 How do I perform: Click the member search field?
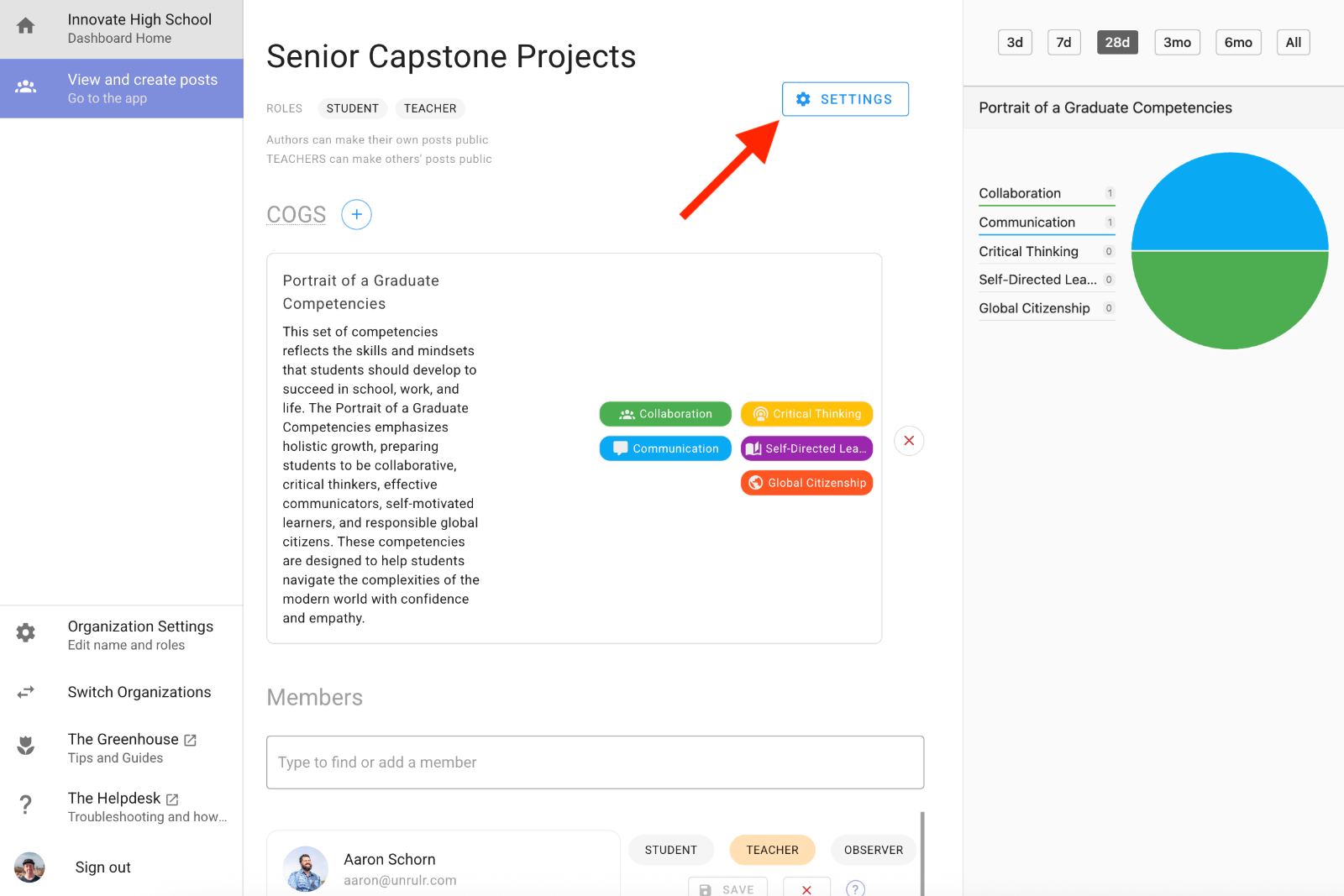595,762
